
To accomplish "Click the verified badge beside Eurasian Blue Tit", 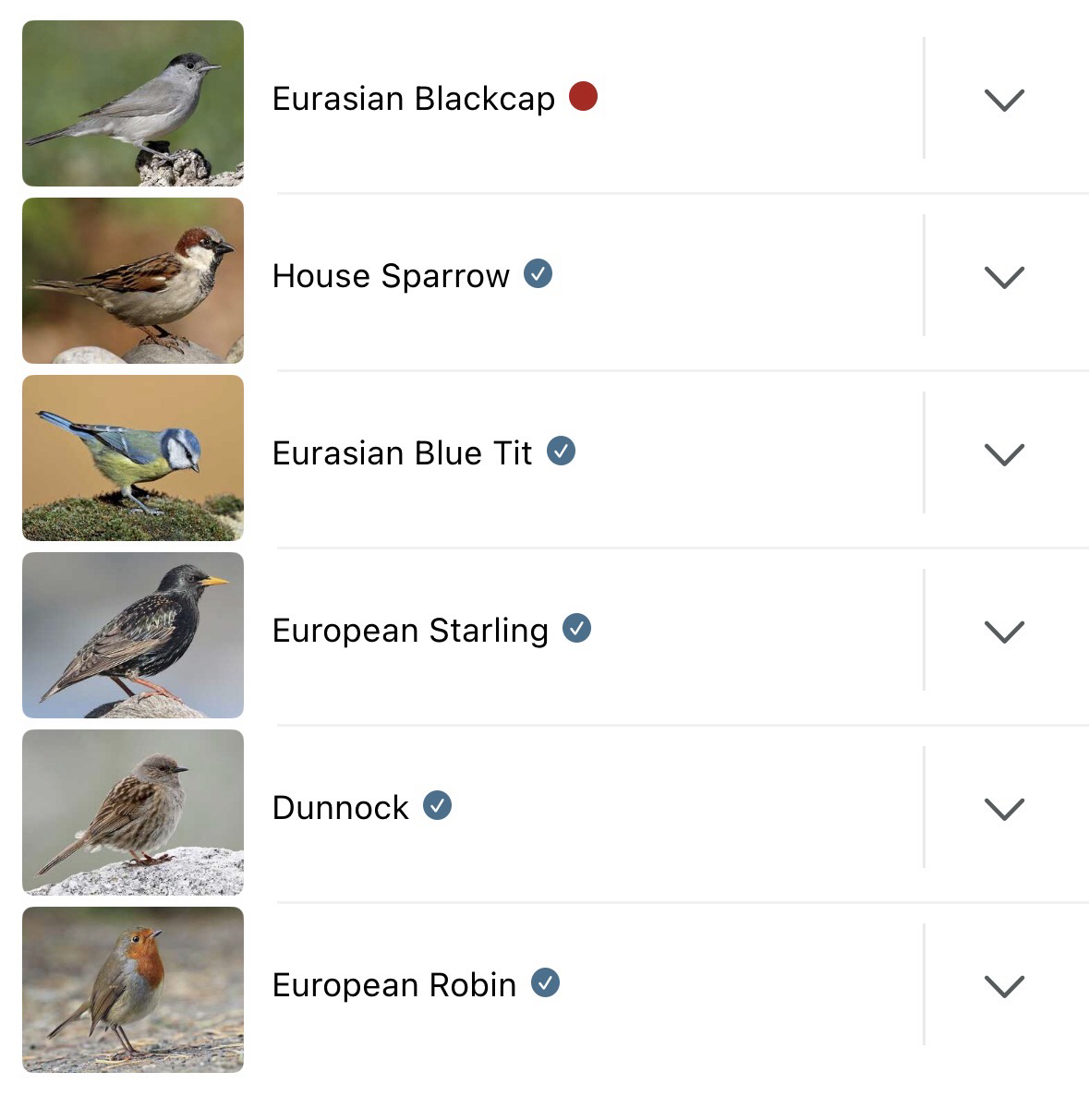I will coord(562,451).
